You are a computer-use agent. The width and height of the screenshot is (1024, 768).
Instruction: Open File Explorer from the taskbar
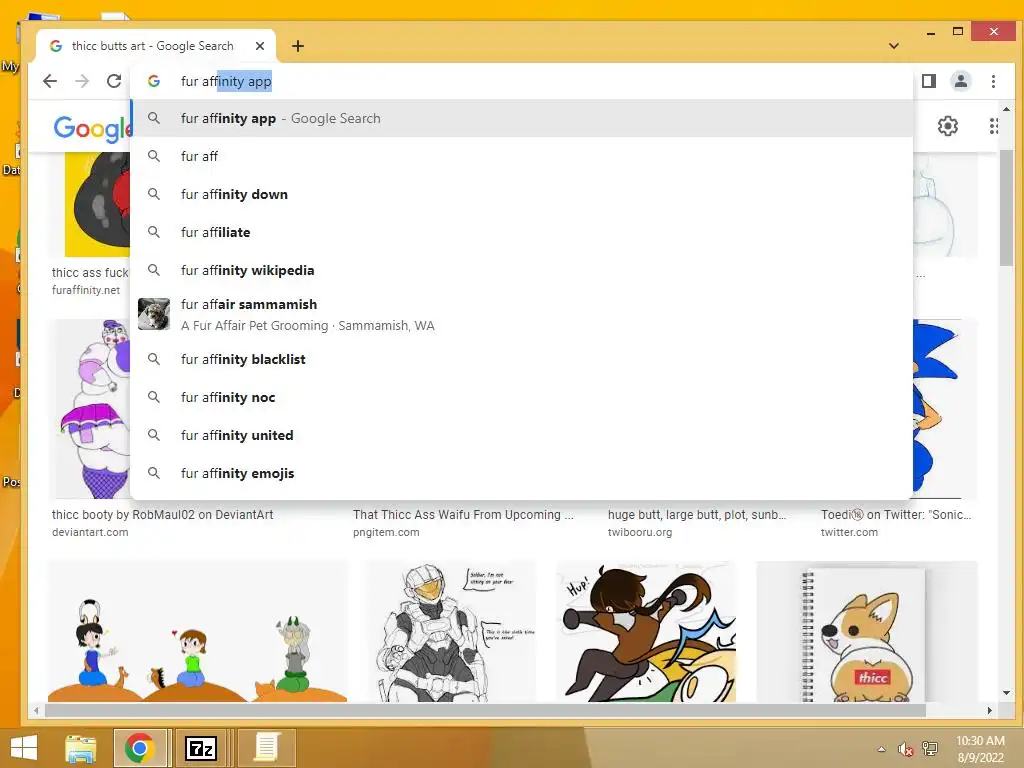tap(81, 748)
